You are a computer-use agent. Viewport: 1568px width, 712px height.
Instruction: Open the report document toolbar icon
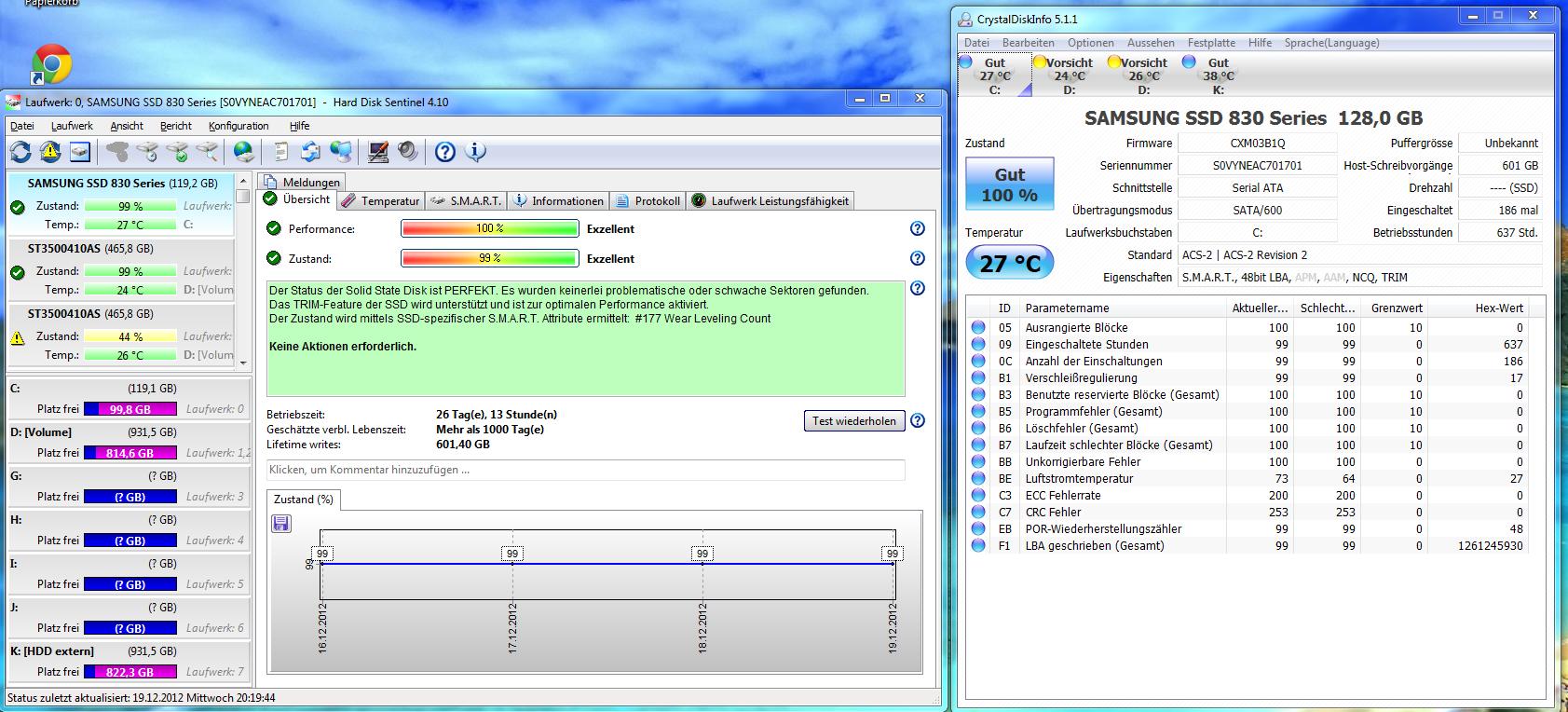coord(281,152)
